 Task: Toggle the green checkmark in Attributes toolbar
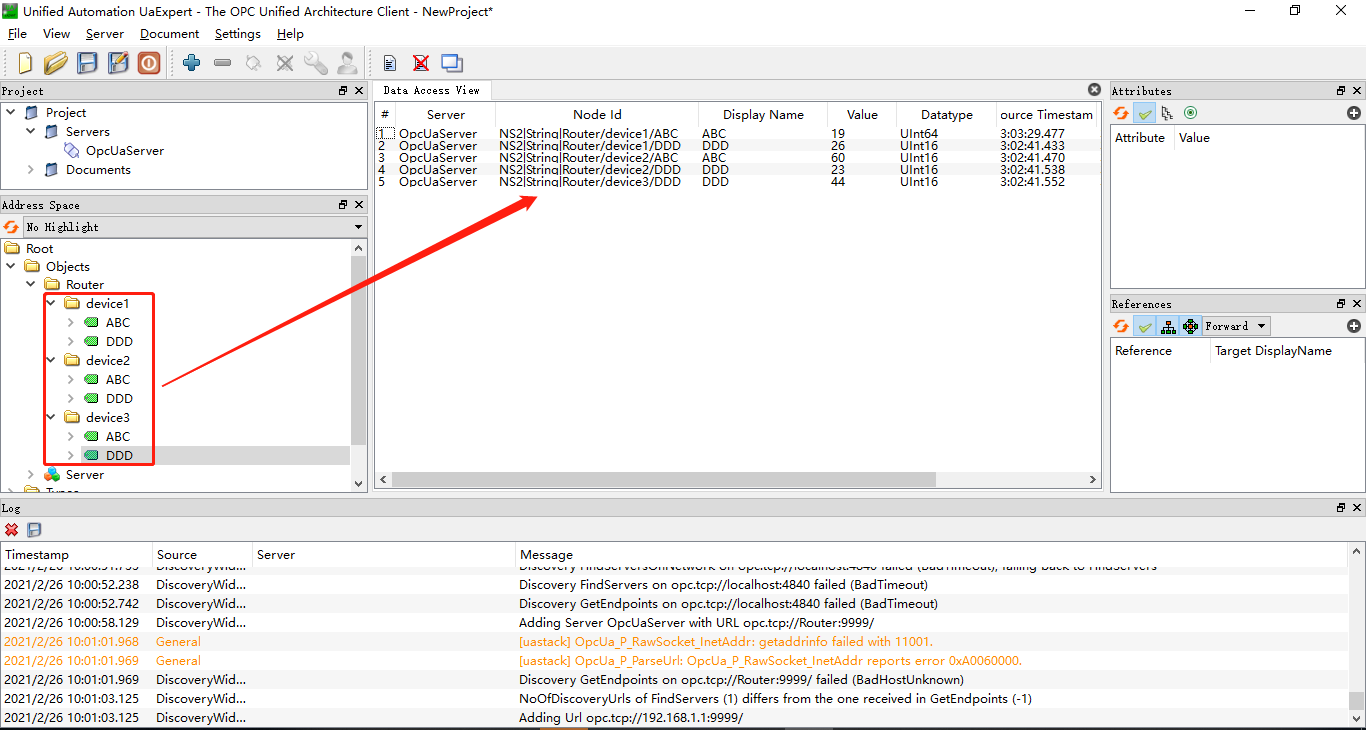(x=1144, y=113)
